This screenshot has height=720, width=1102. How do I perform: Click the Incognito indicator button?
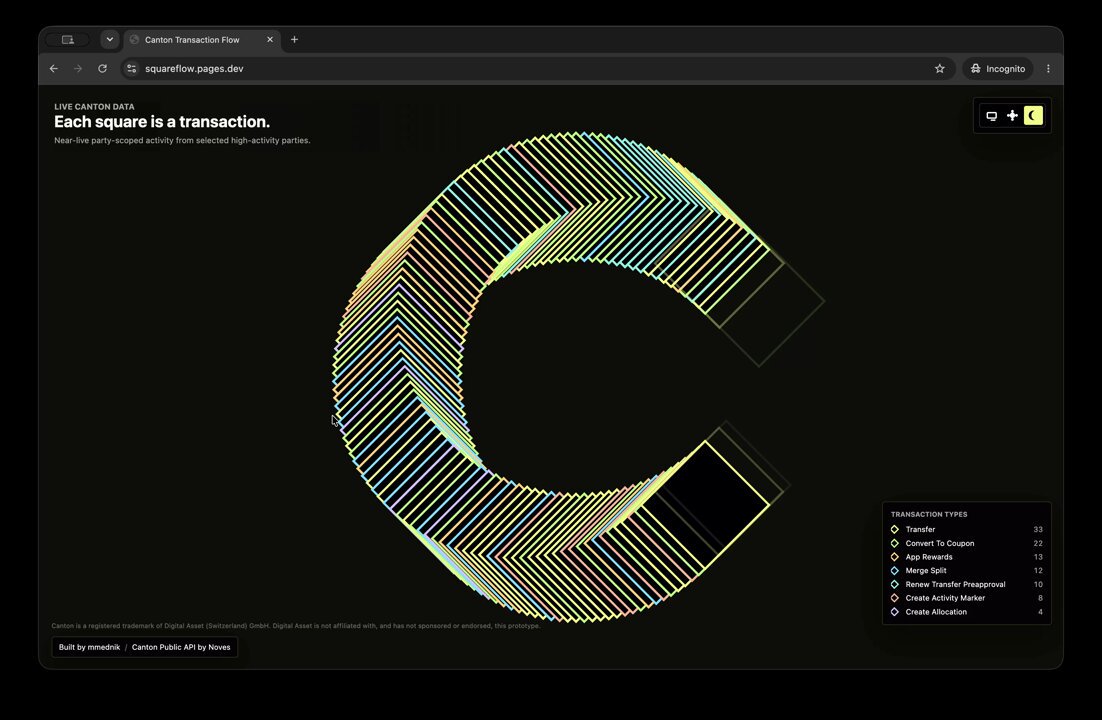pyautogui.click(x=998, y=68)
